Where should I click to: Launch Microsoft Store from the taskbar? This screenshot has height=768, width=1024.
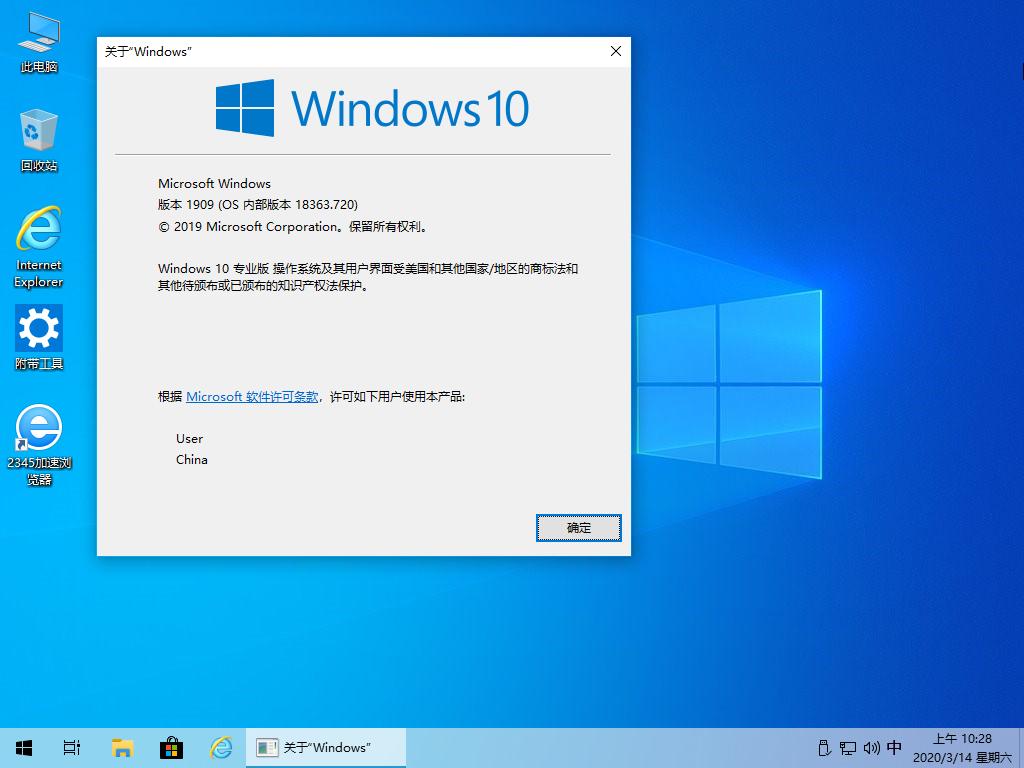click(x=171, y=748)
